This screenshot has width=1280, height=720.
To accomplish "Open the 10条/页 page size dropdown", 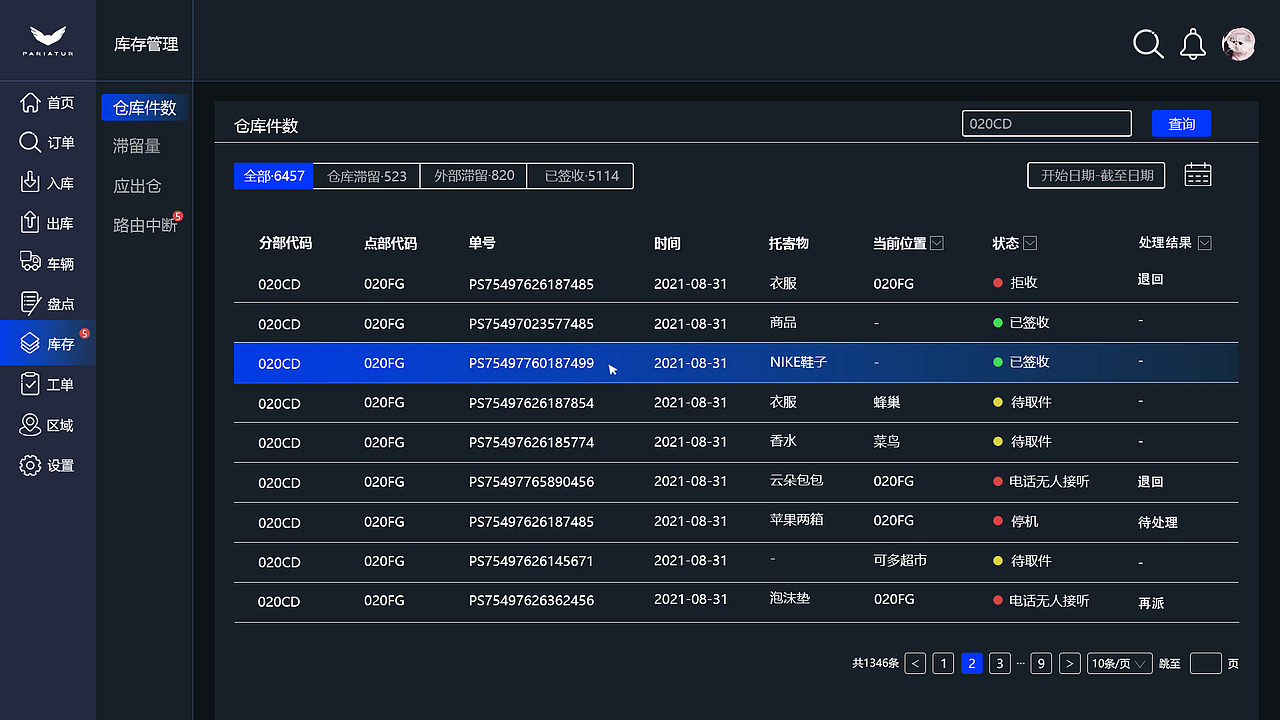I will 1119,663.
